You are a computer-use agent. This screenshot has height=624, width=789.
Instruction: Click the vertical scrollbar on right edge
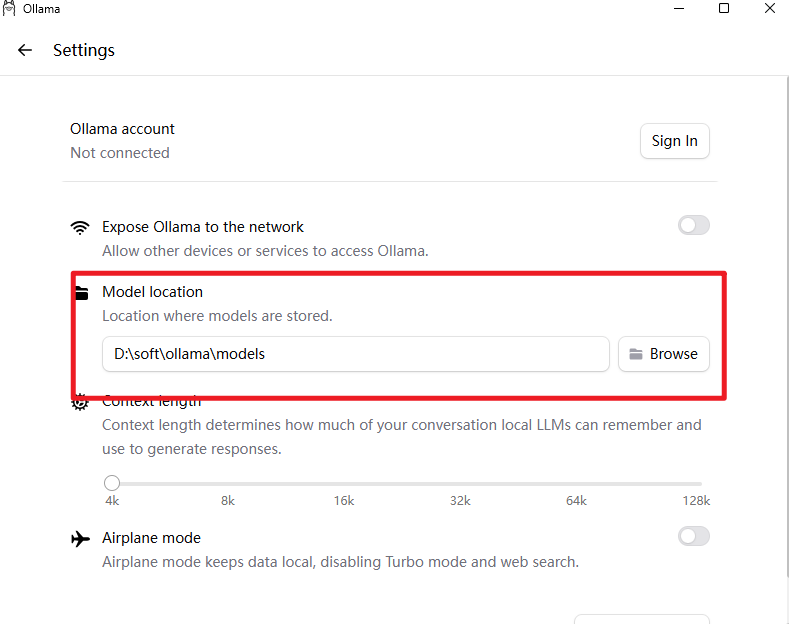pyautogui.click(x=787, y=327)
